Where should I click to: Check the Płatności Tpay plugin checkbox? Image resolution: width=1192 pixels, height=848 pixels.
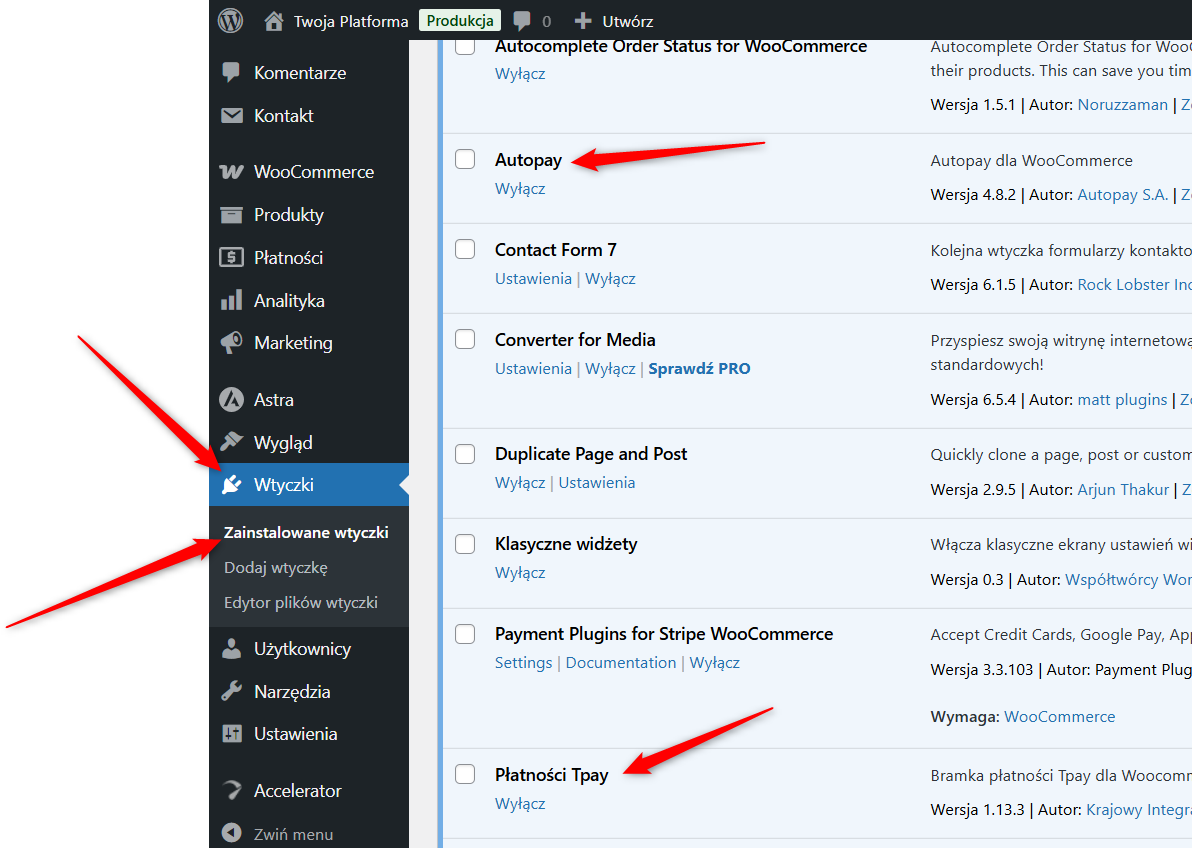point(465,773)
